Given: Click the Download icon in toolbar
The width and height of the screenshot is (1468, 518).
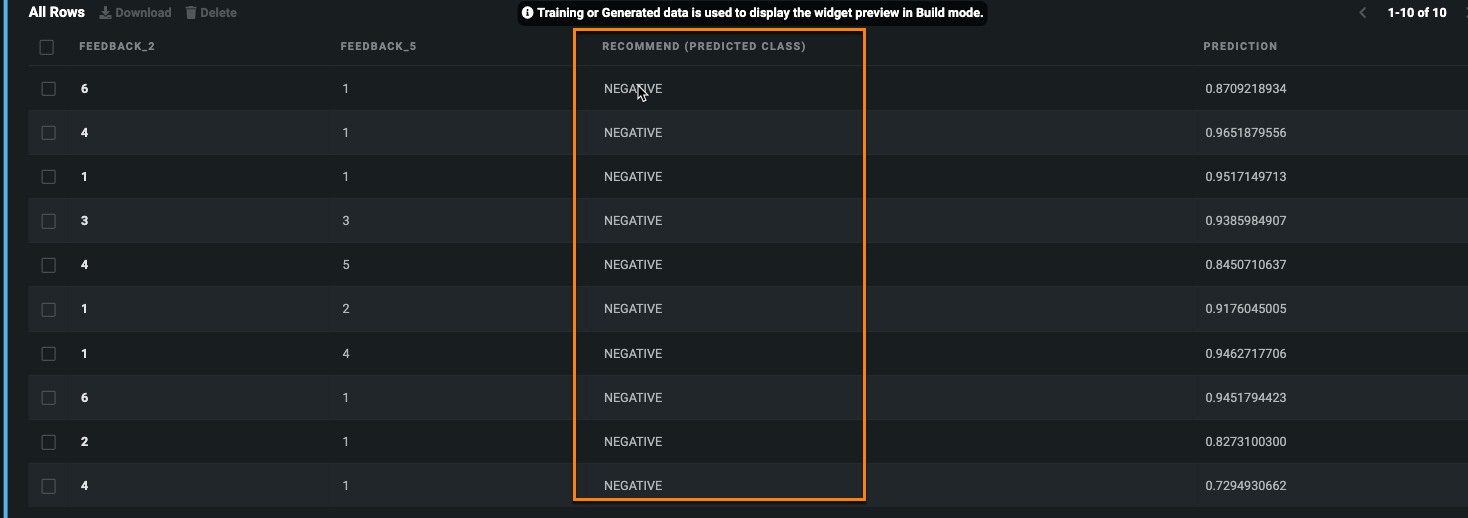Looking at the screenshot, I should tap(105, 13).
